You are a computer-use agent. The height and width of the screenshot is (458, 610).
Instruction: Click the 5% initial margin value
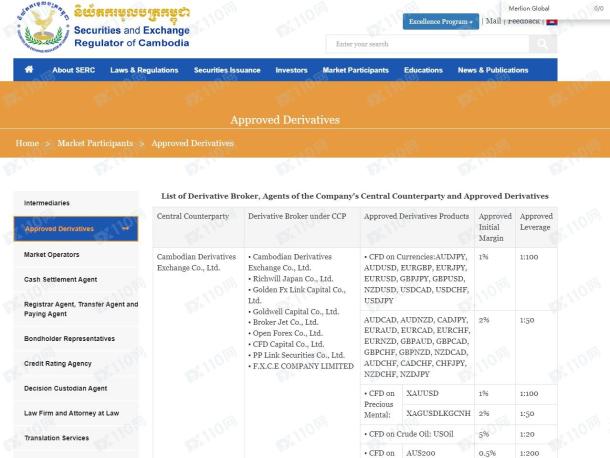484,434
